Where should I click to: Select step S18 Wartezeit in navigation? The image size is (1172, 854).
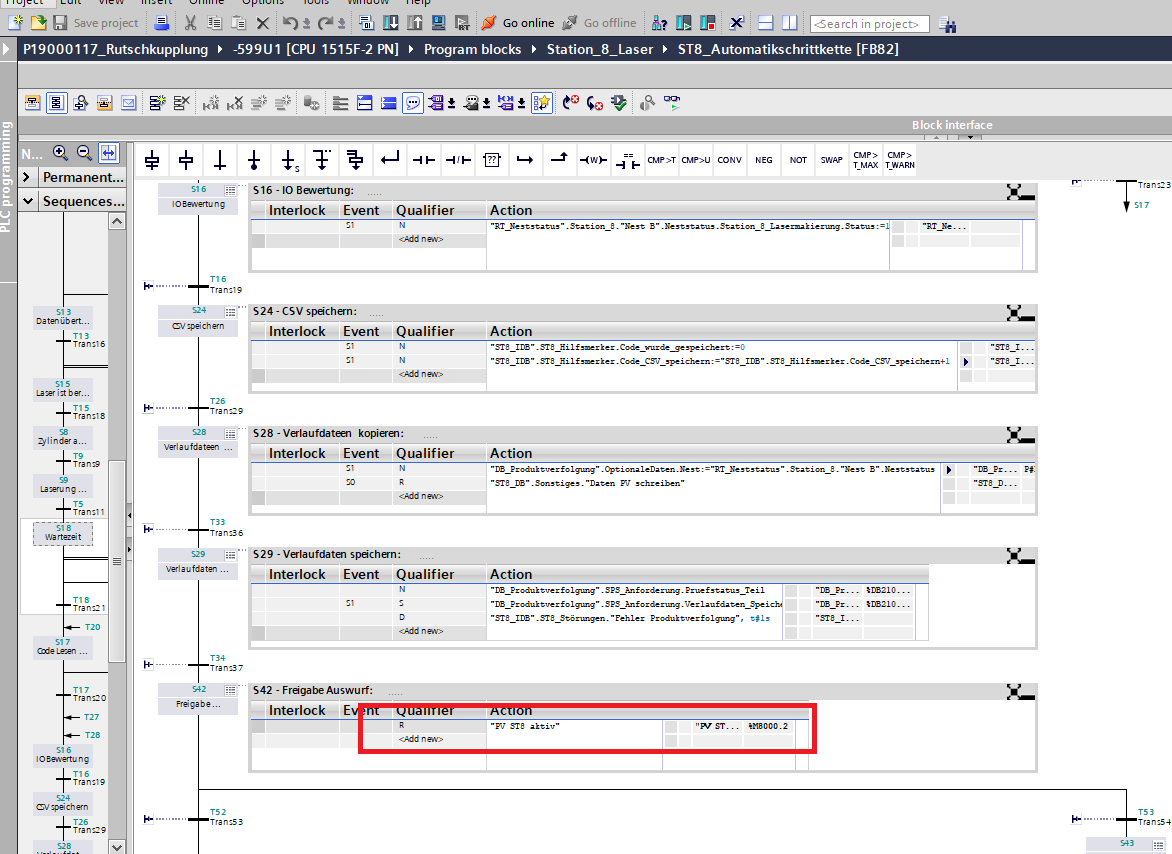click(63, 533)
